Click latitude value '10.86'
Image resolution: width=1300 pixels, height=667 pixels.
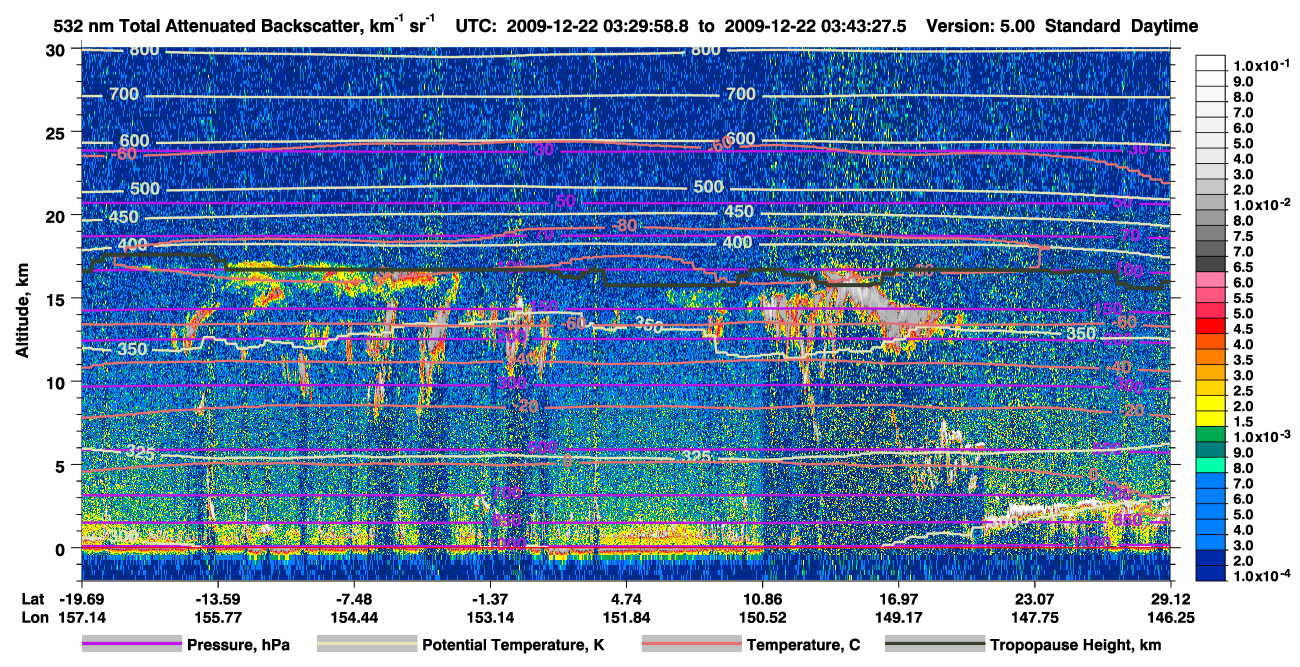pos(763,598)
